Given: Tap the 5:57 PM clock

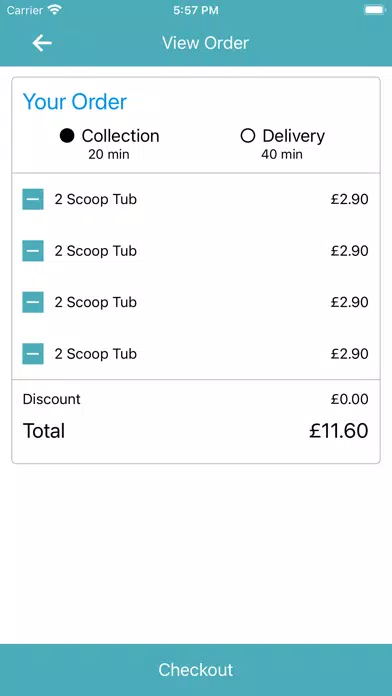Looking at the screenshot, I should (196, 10).
